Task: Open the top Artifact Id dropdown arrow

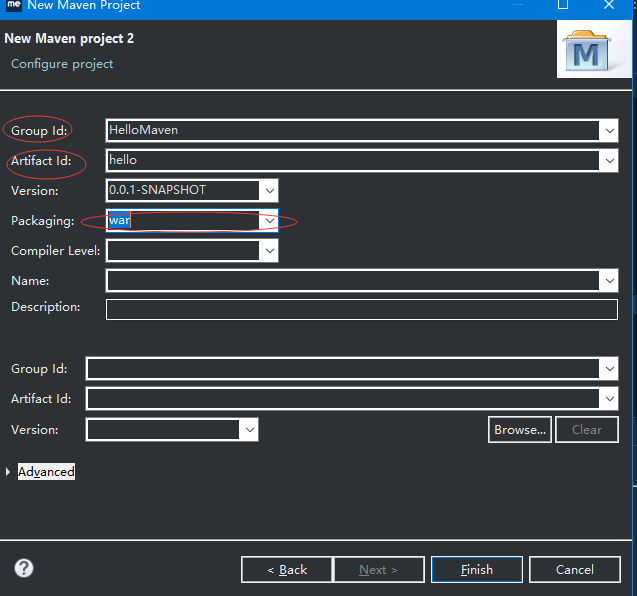Action: point(609,160)
